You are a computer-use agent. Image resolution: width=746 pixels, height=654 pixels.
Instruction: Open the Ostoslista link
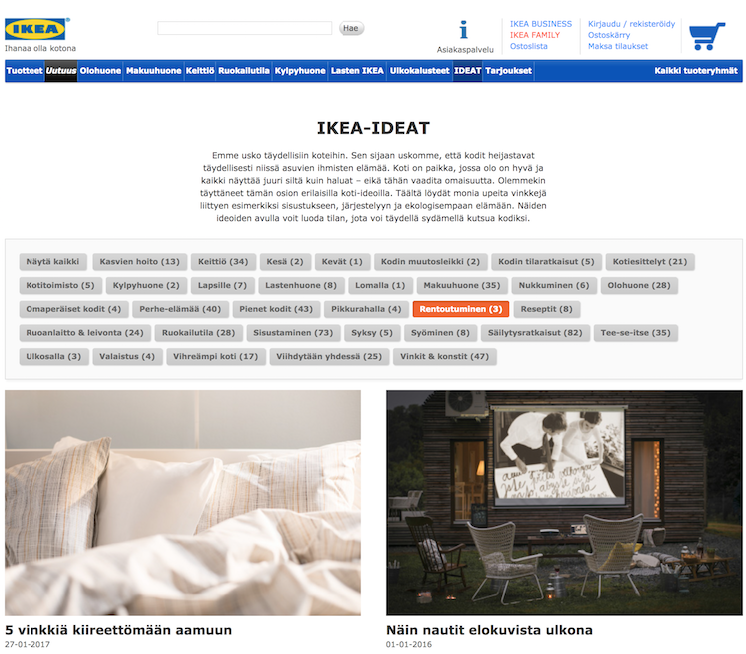click(529, 46)
